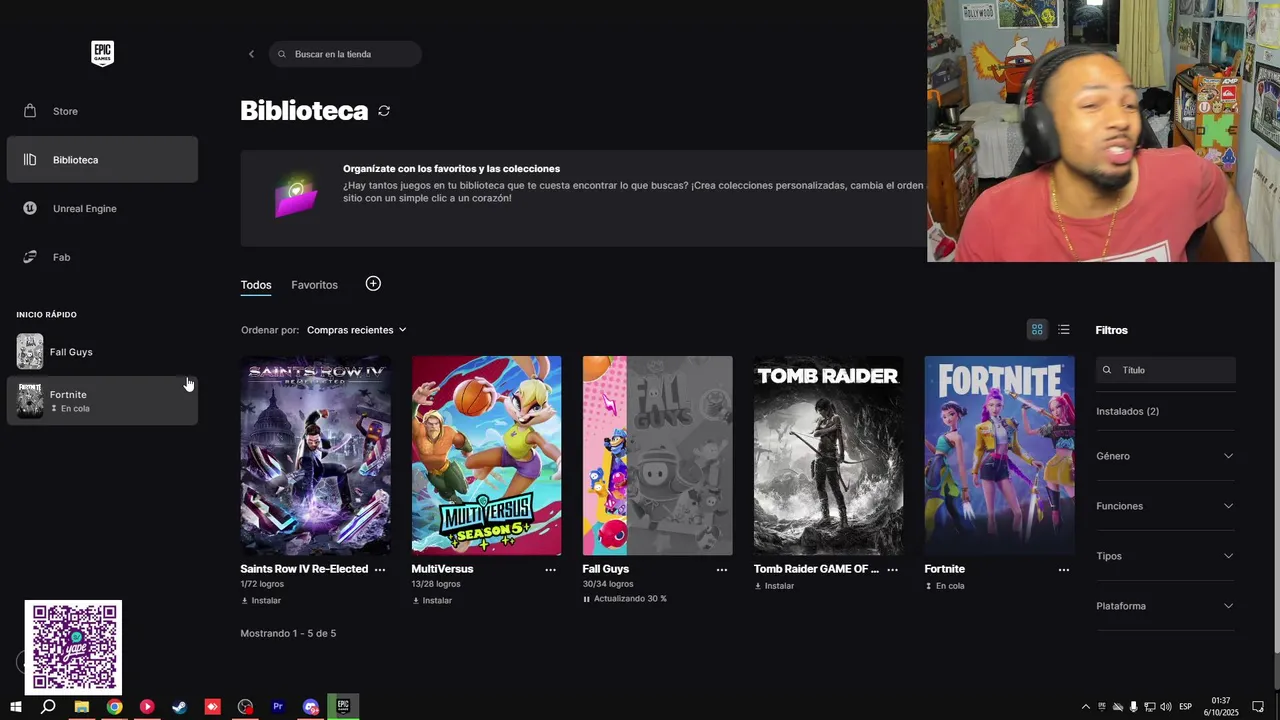Open Saints Row IV Re-Elected cover art
1280x720 pixels.
(x=315, y=455)
